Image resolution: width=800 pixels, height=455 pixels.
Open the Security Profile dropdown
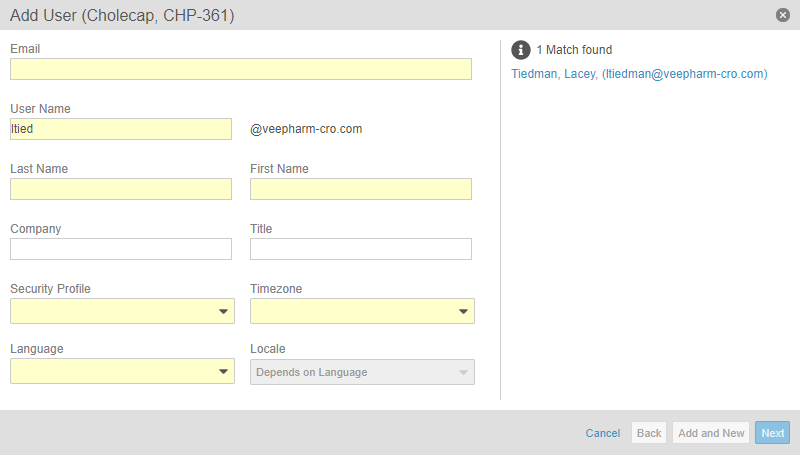pos(122,311)
